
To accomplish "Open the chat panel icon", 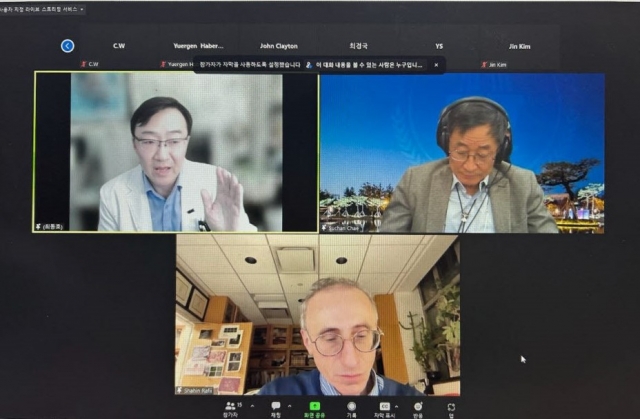I will point(276,406).
